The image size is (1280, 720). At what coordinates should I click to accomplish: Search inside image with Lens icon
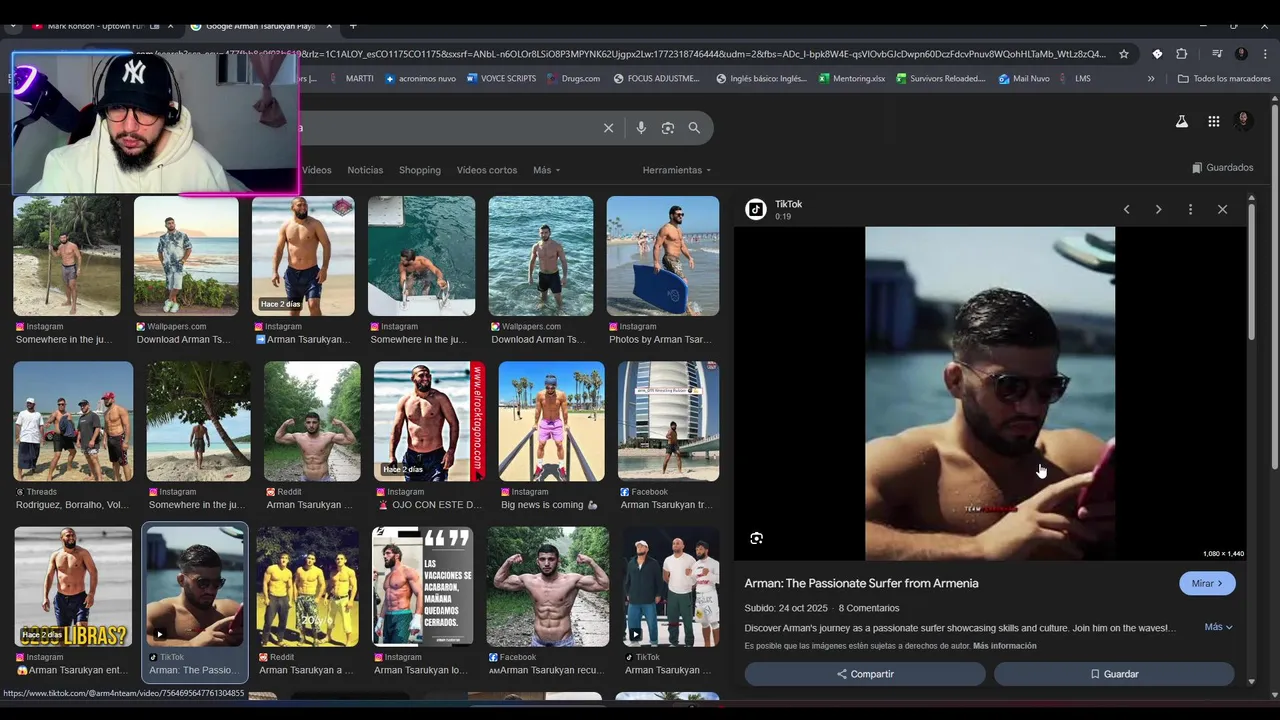tap(756, 538)
